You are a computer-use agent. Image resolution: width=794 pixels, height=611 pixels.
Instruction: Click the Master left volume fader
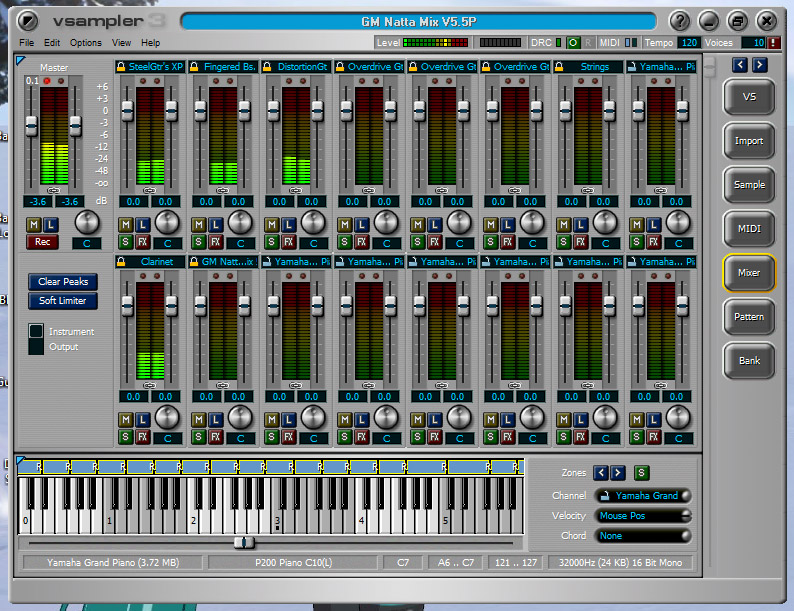tap(31, 126)
